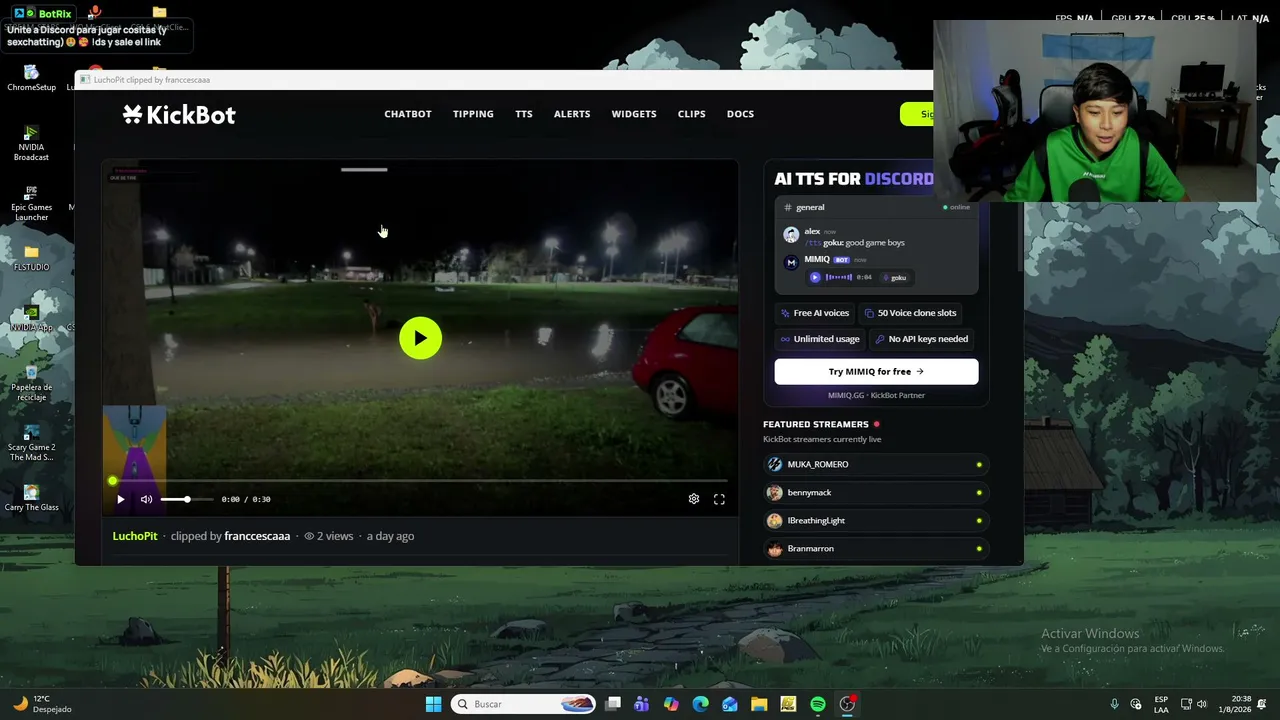Screen dimensions: 1280x720
Task: Click the NVIDIA App desktop icon
Action: (31, 319)
